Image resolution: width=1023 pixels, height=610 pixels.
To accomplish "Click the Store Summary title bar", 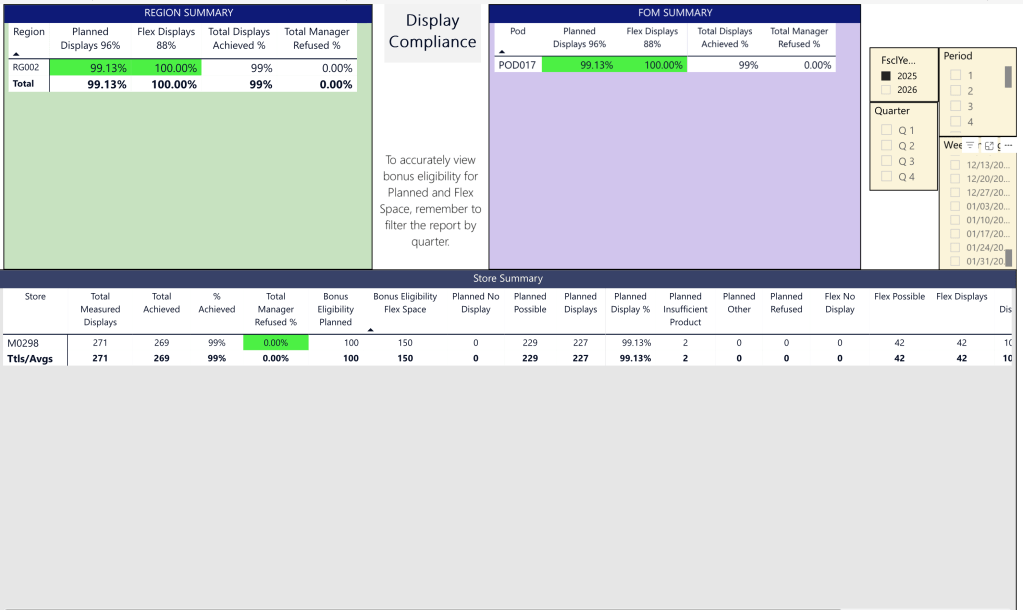I will tap(508, 278).
